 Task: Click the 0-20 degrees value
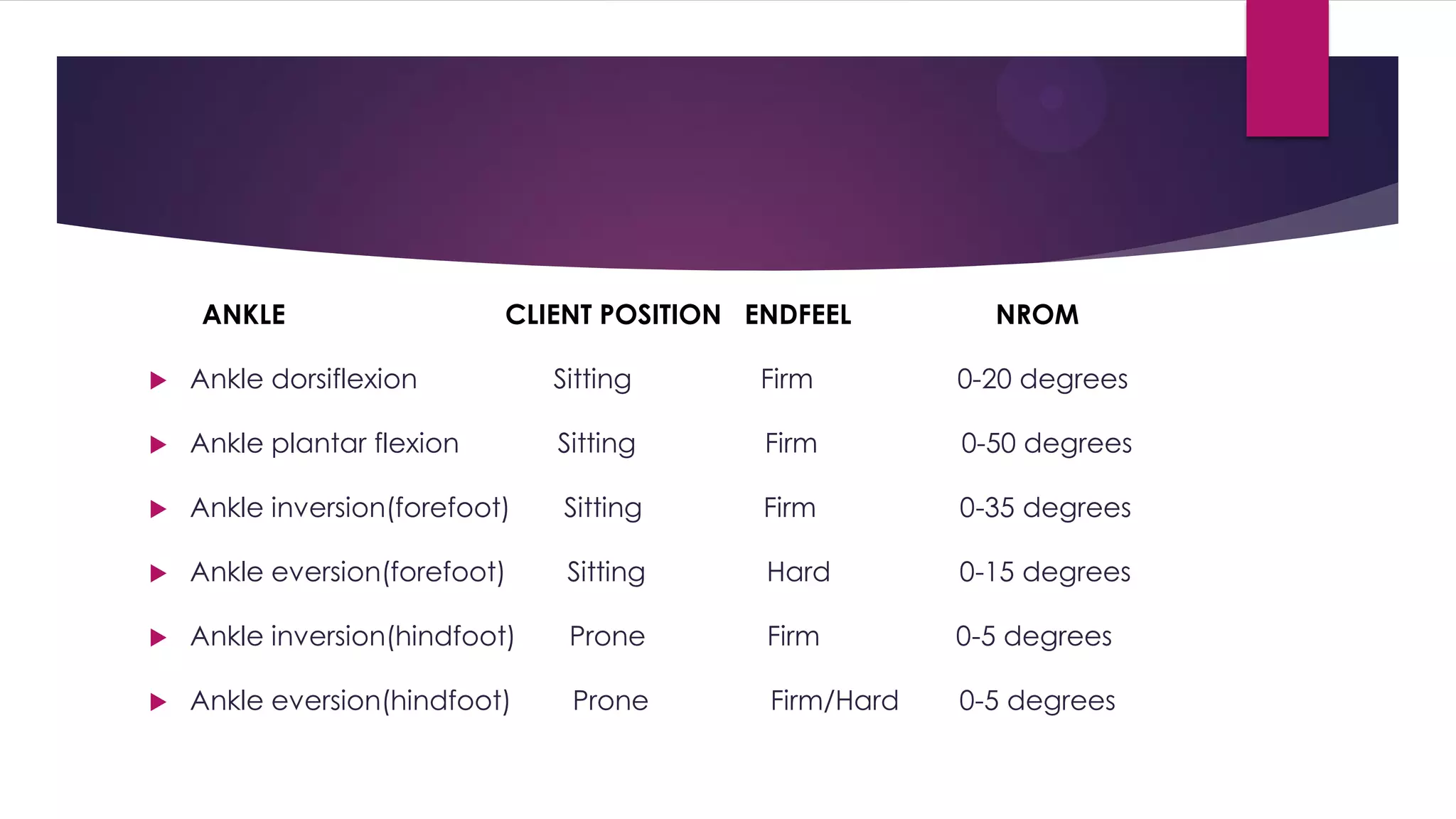pos(1042,380)
